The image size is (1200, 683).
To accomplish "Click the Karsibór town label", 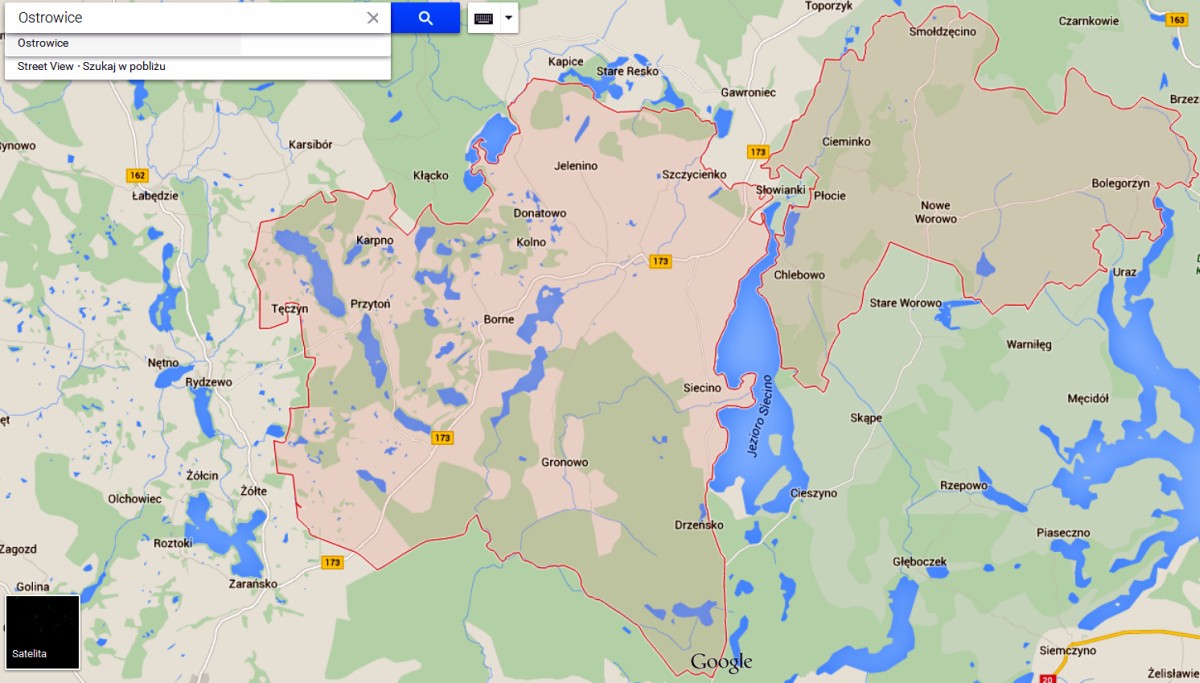I will (x=310, y=144).
